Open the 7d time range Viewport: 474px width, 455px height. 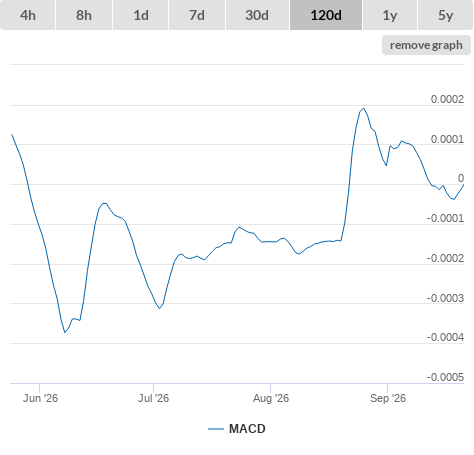click(x=197, y=15)
